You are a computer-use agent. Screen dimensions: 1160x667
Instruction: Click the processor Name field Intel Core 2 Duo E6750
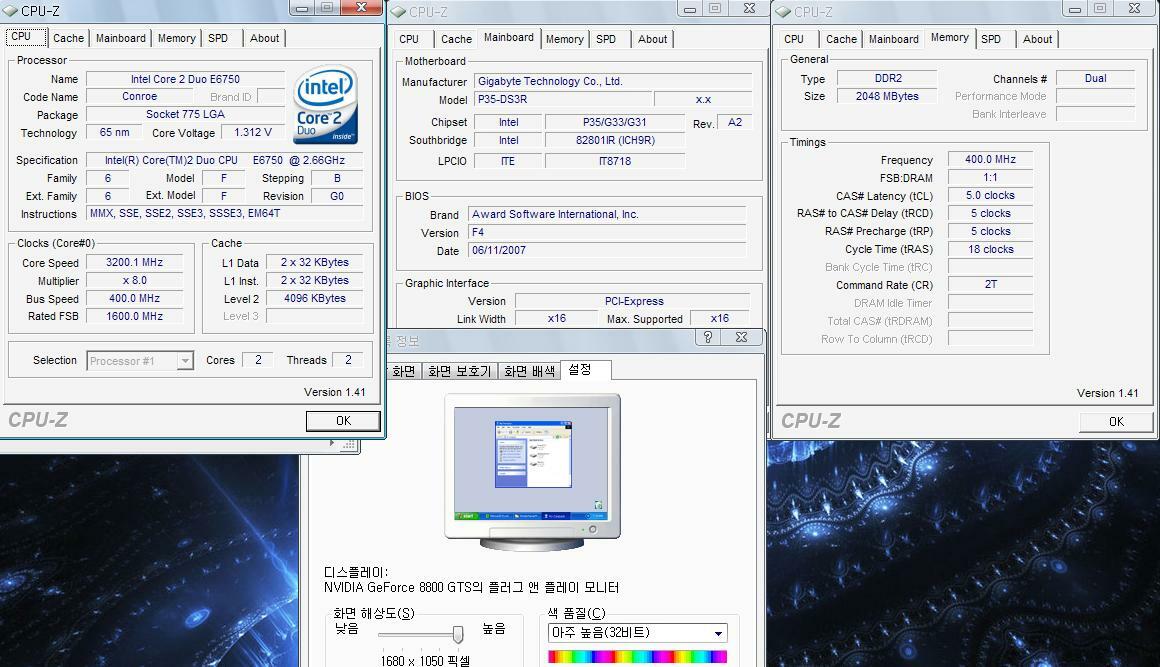[x=186, y=79]
